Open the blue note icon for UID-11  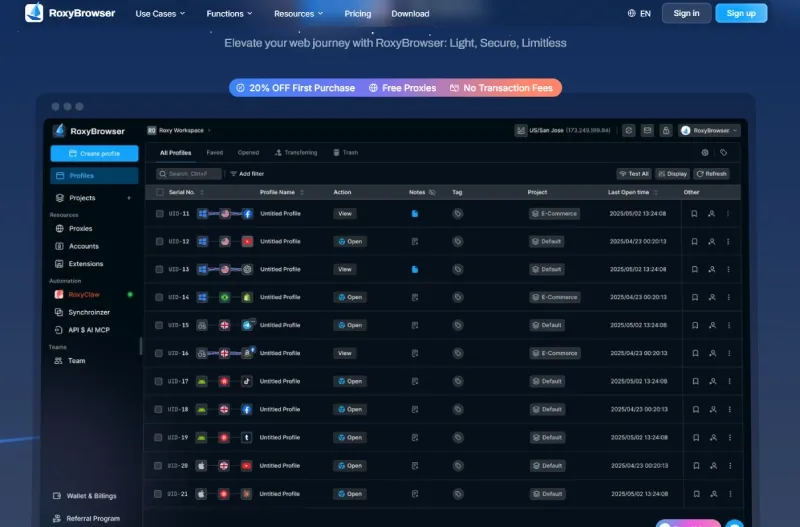(415, 214)
